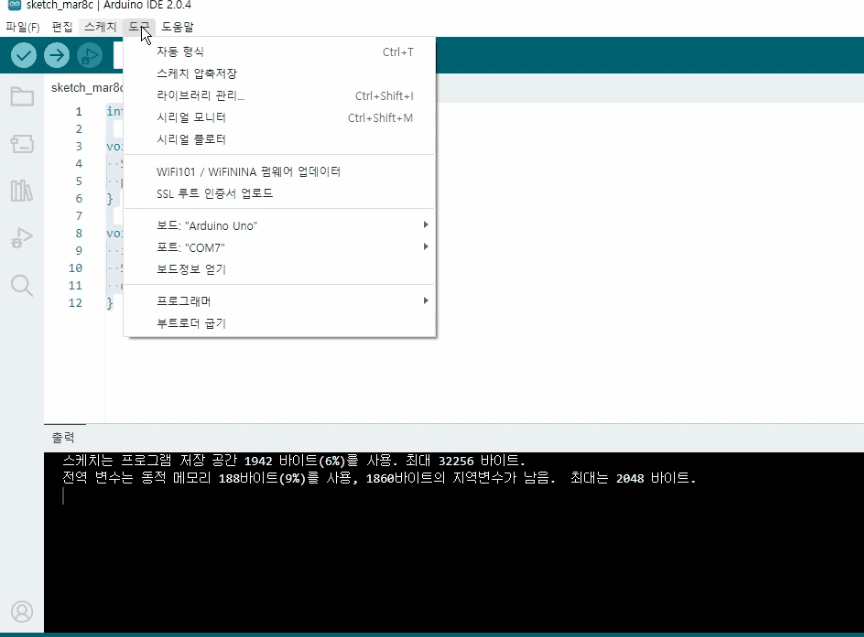Click line number 12 in gutter
Image resolution: width=864 pixels, height=637 pixels.
[75, 303]
